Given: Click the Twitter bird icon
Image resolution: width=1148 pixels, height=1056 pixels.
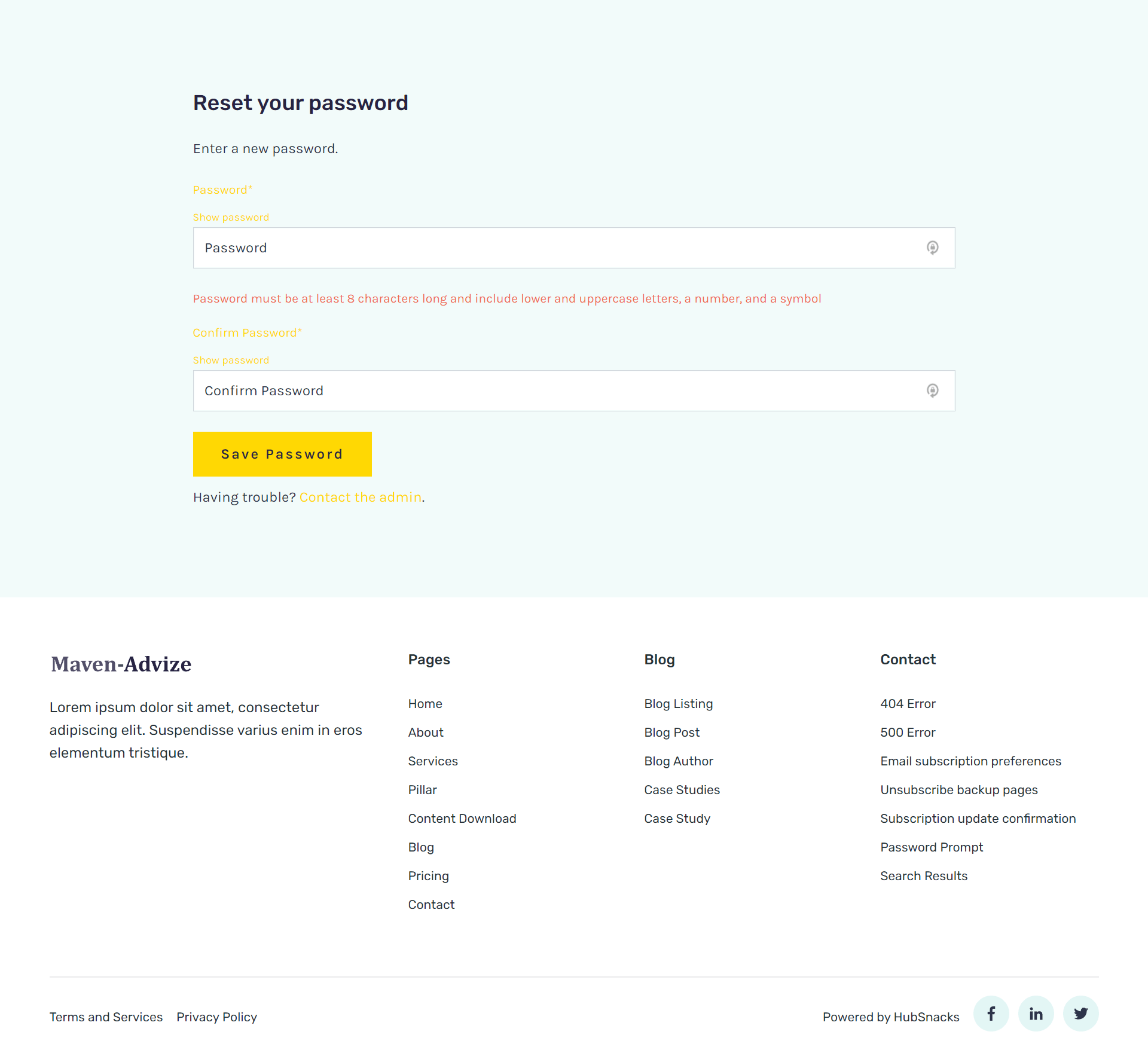Looking at the screenshot, I should [x=1080, y=1014].
